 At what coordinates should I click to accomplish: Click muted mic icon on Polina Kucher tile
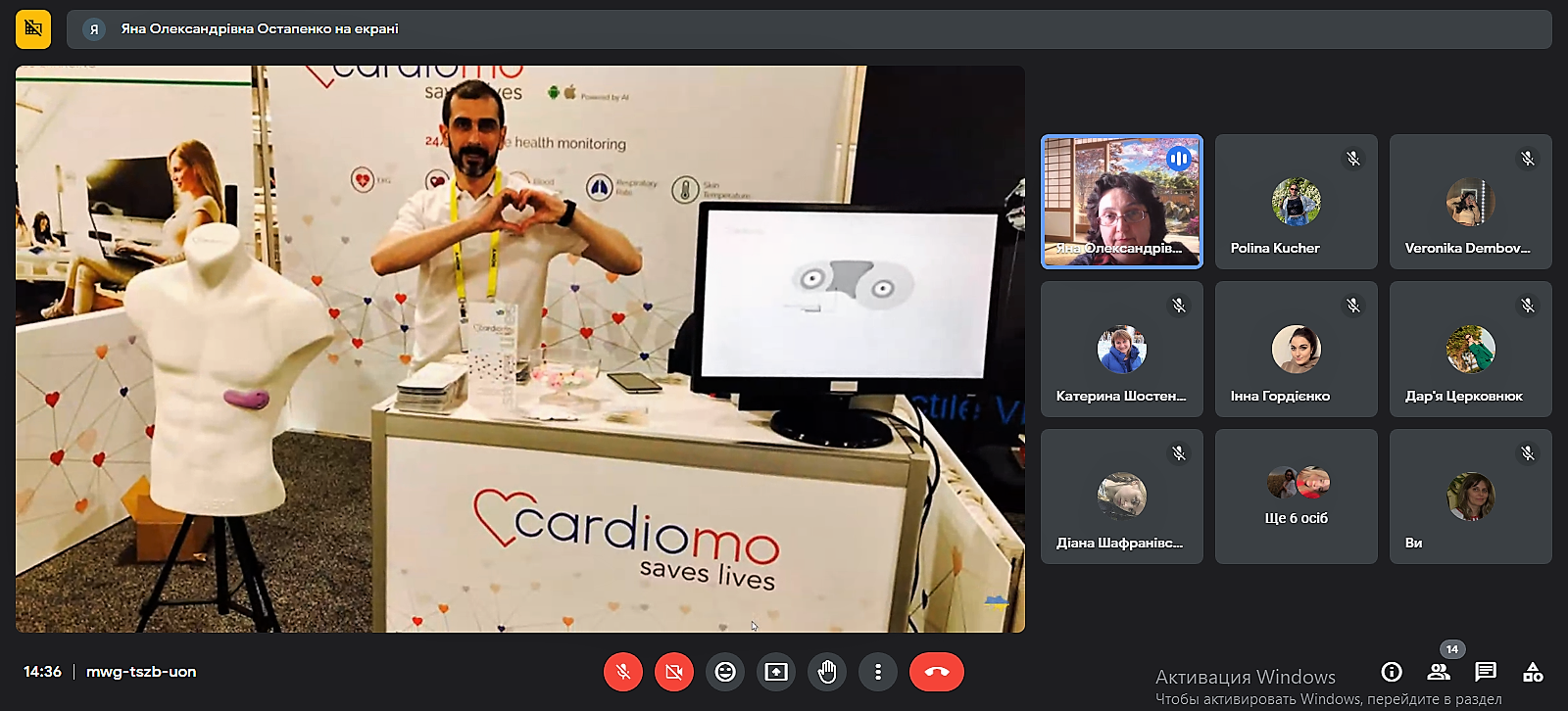point(1353,159)
